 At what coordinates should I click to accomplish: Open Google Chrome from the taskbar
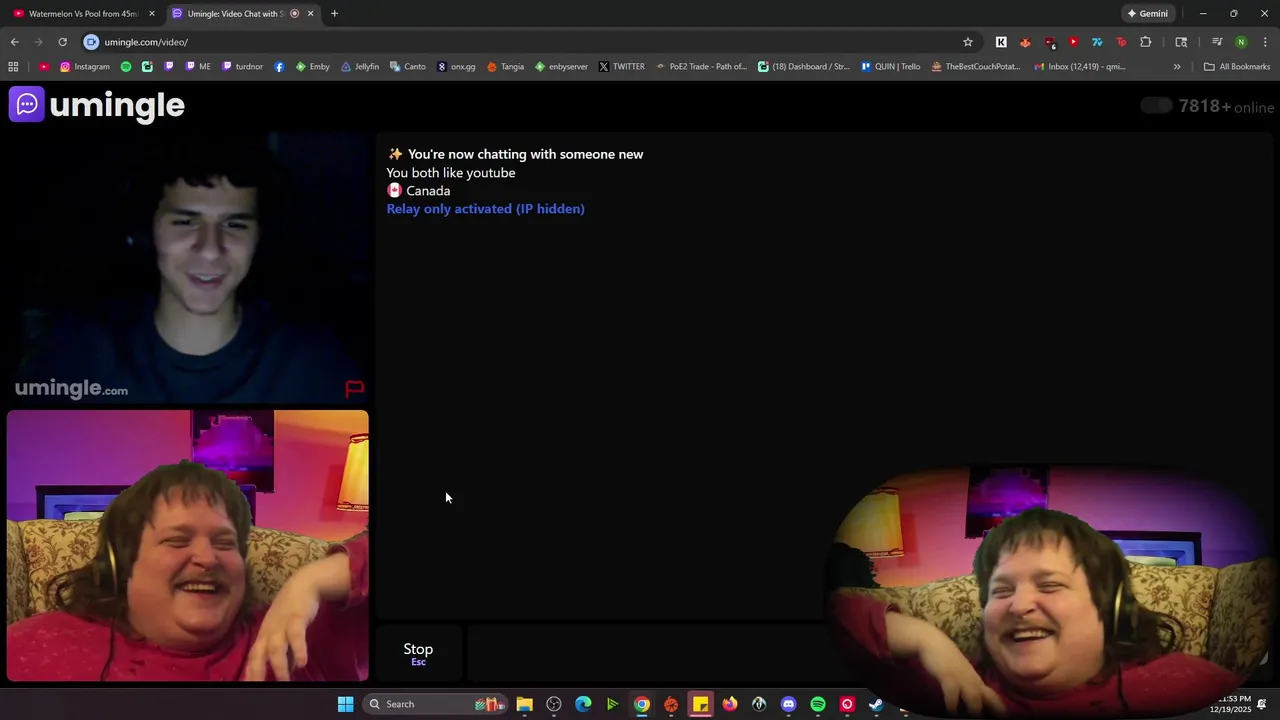tap(642, 704)
